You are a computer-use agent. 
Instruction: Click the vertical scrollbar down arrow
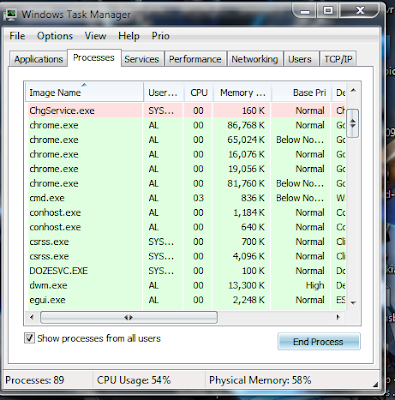click(353, 303)
